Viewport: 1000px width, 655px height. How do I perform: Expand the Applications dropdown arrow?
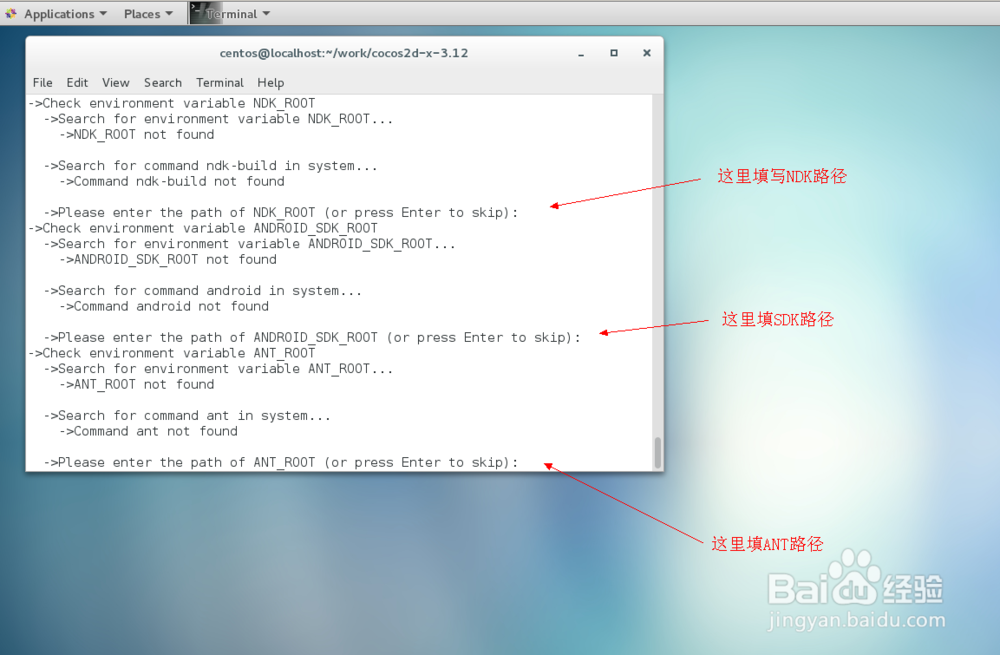tap(101, 13)
